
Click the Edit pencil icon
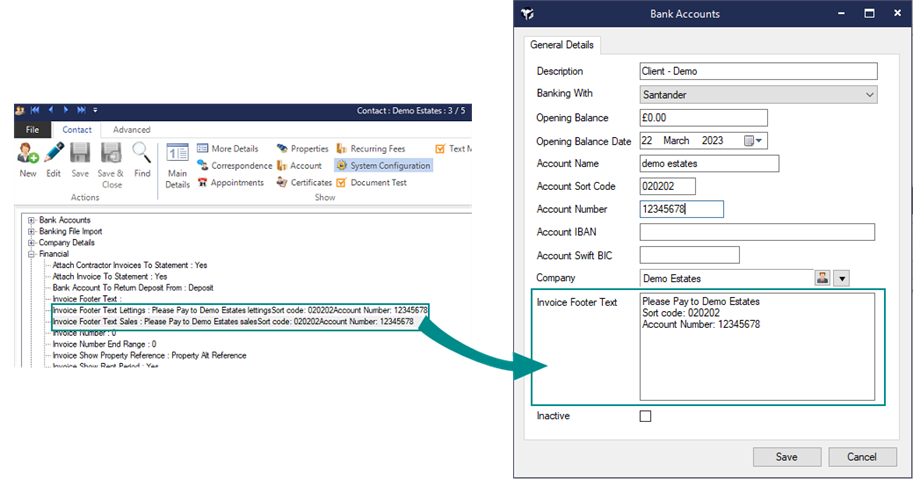pyautogui.click(x=54, y=155)
